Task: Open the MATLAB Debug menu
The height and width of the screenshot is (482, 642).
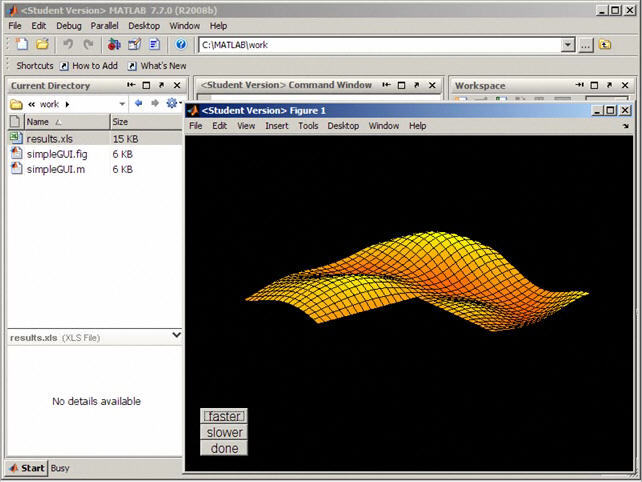Action: [69, 26]
